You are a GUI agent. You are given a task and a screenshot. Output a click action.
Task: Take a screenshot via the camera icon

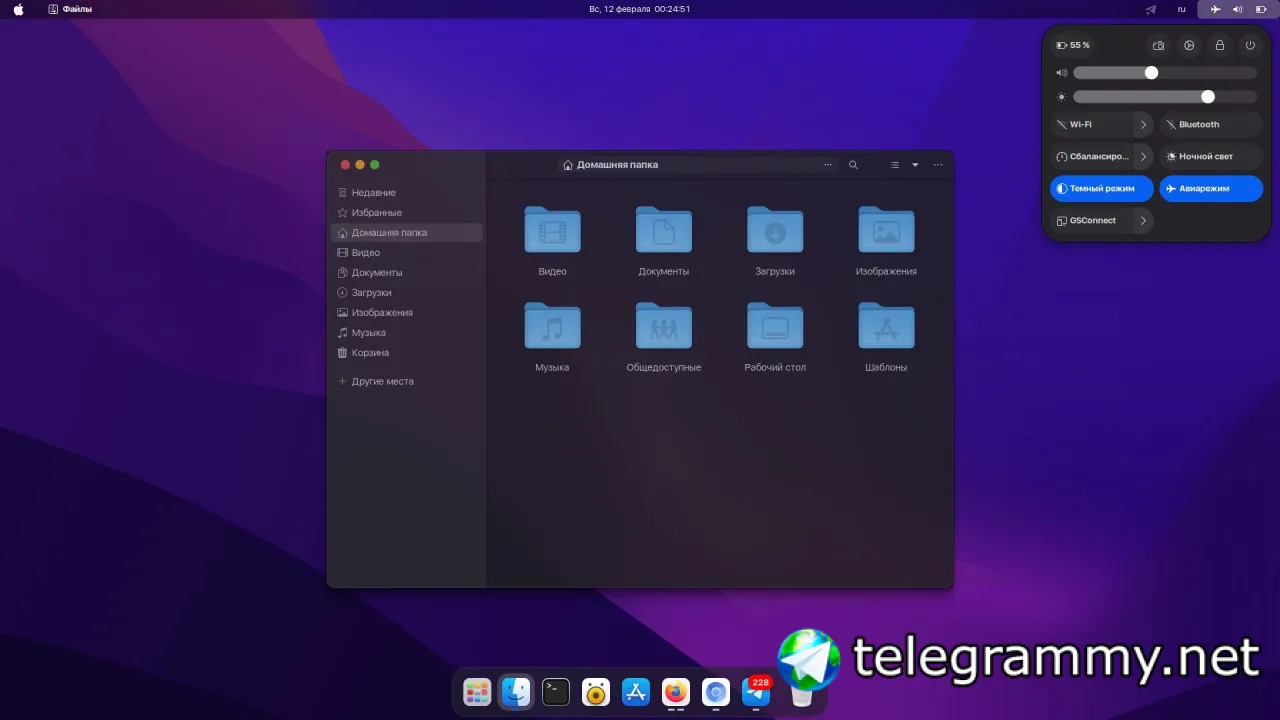click(1158, 46)
